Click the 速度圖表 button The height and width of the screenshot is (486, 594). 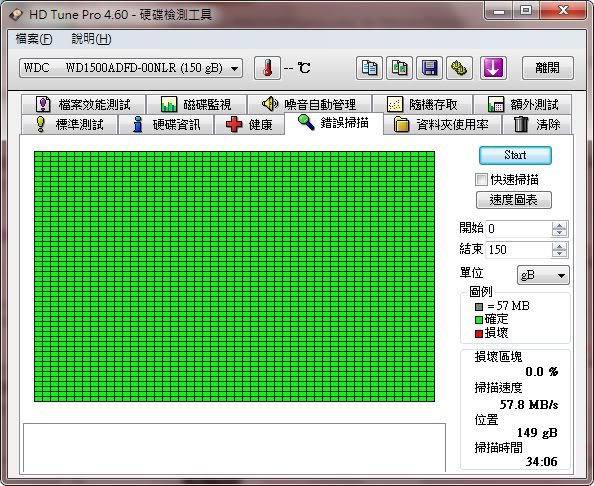(x=514, y=200)
